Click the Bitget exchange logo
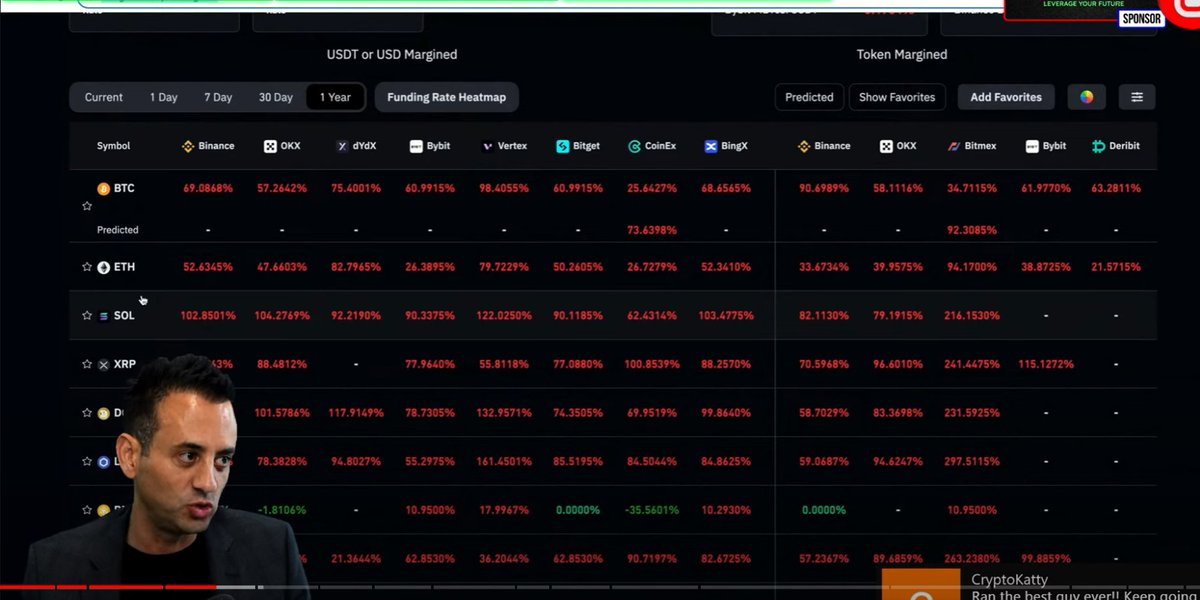 [560, 145]
